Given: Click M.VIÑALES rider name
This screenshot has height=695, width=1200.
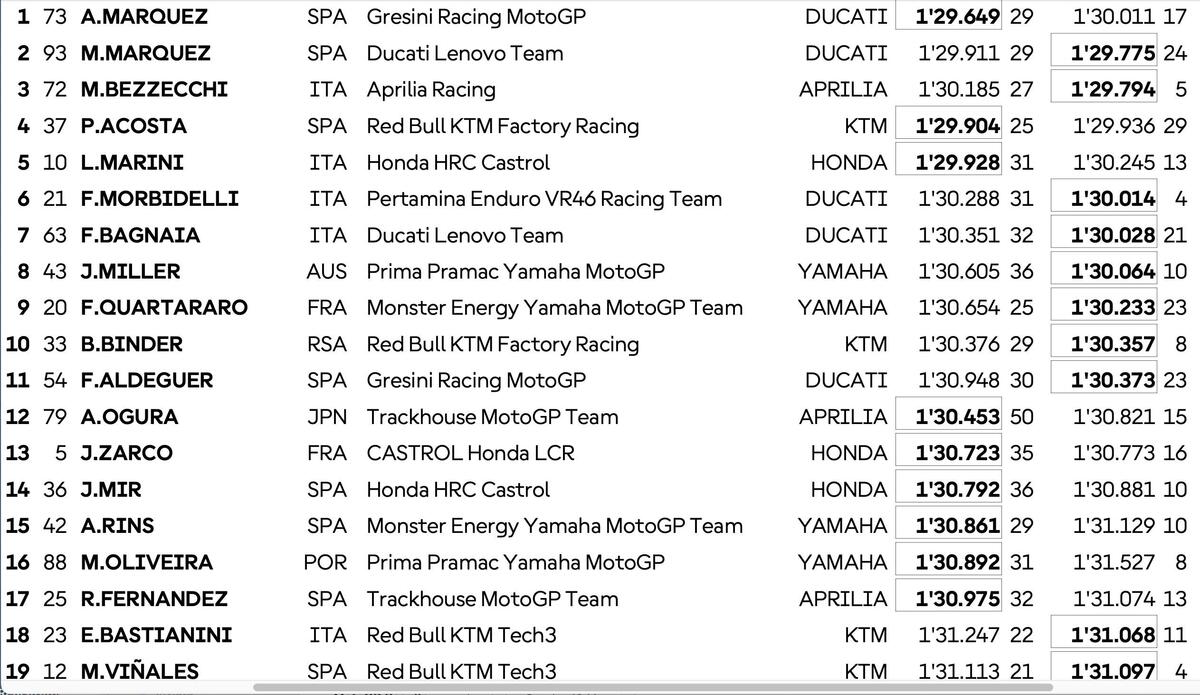Looking at the screenshot, I should coord(139,671).
